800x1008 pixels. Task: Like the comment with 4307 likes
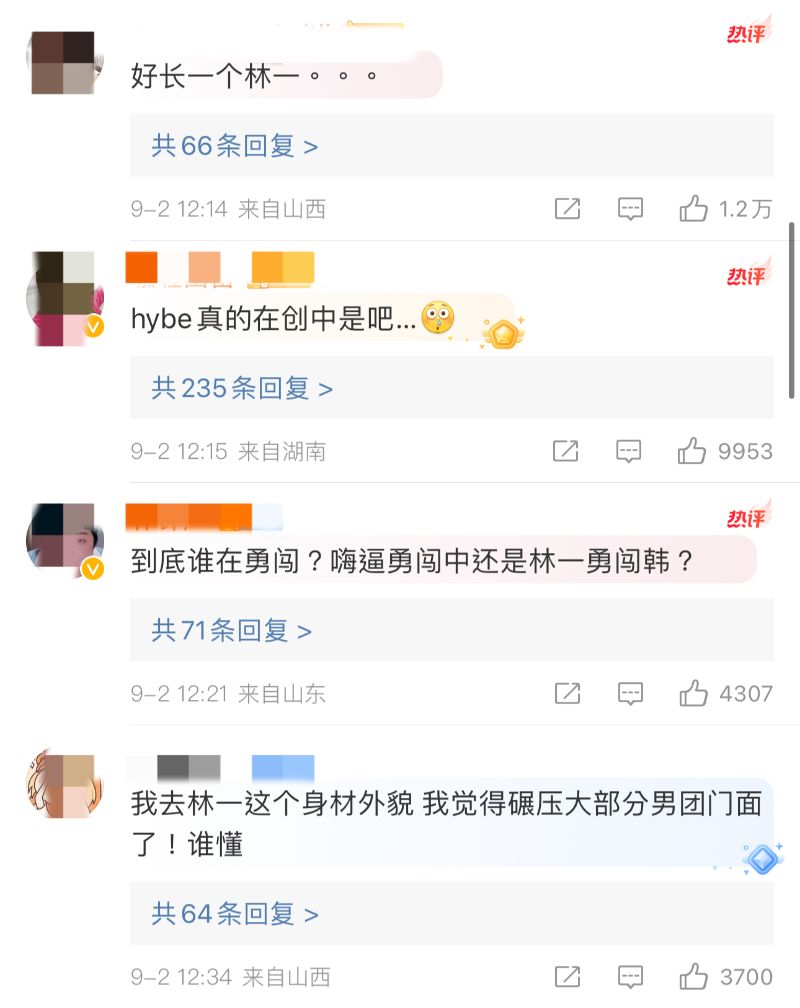[x=693, y=693]
